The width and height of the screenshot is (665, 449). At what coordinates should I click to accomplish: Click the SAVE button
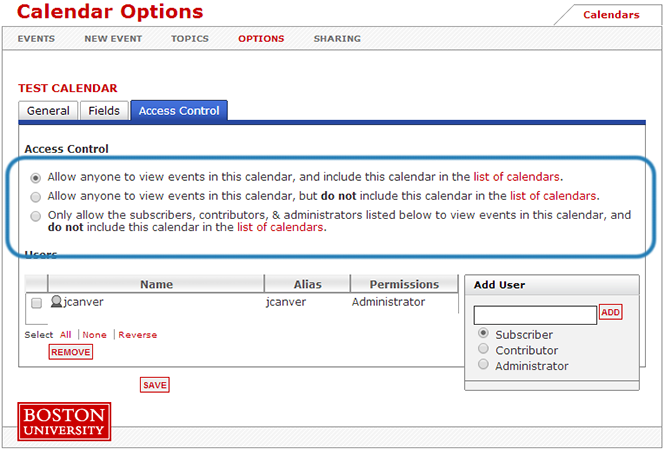coord(154,385)
